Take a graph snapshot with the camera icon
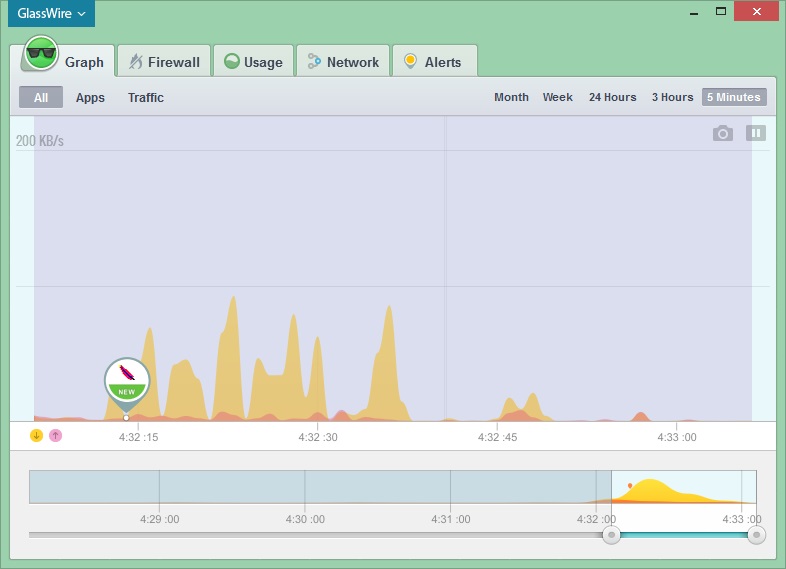This screenshot has height=569, width=786. [723, 133]
